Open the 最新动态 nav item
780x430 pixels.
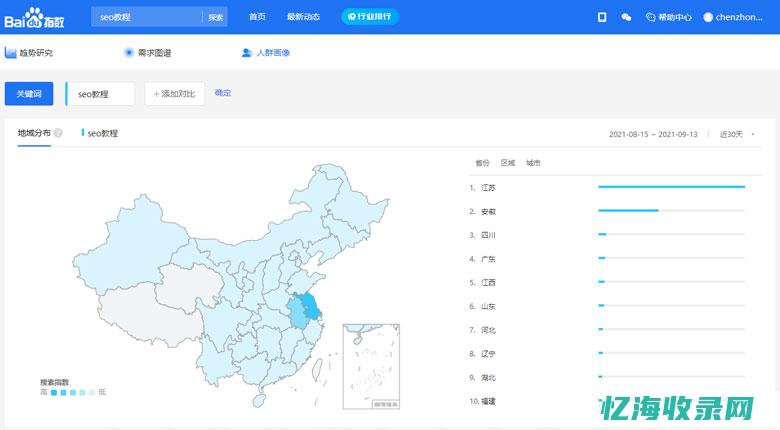303,17
